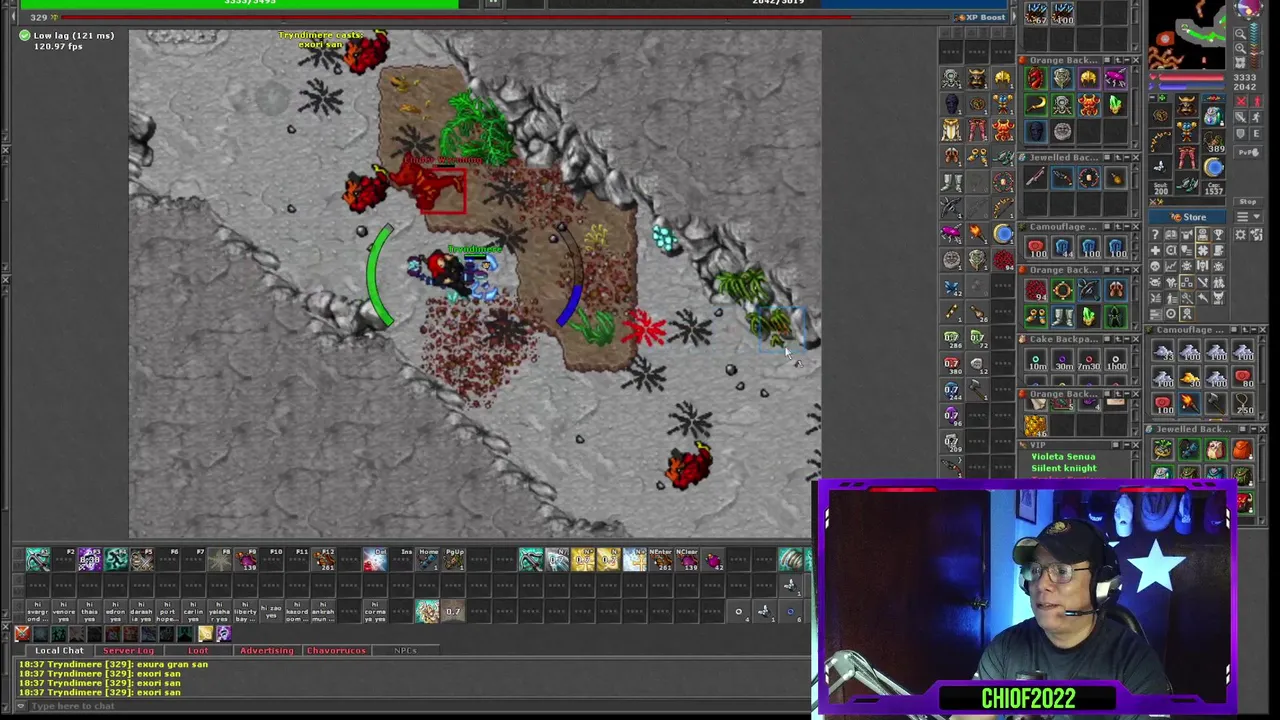Image resolution: width=1280 pixels, height=720 pixels.
Task: Expand the arrow next to XP Boost
Action: coord(1014,17)
